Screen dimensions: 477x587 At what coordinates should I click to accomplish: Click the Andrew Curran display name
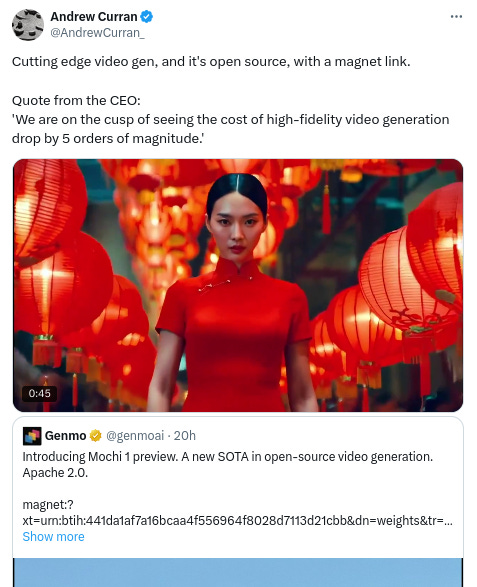94,17
